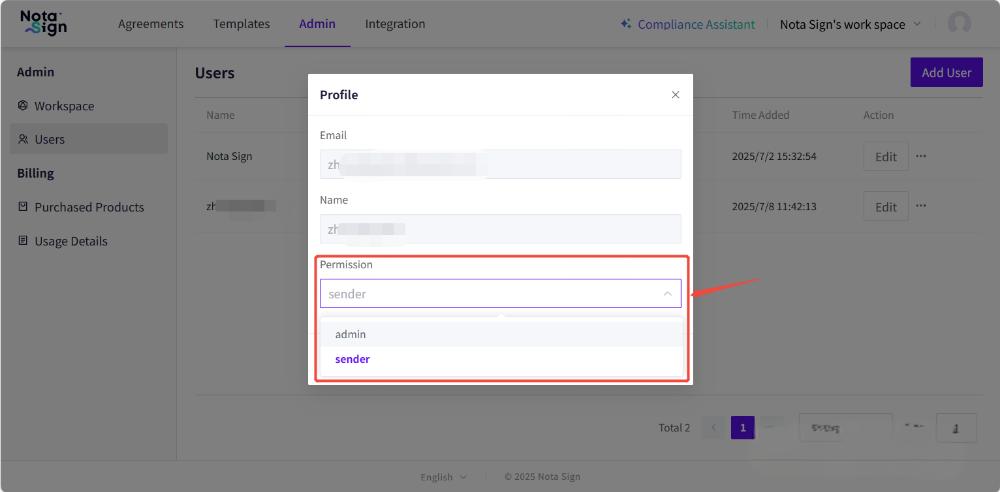The image size is (1000, 492).
Task: Expand the Nota Sign's work space dropdown
Action: (x=917, y=24)
